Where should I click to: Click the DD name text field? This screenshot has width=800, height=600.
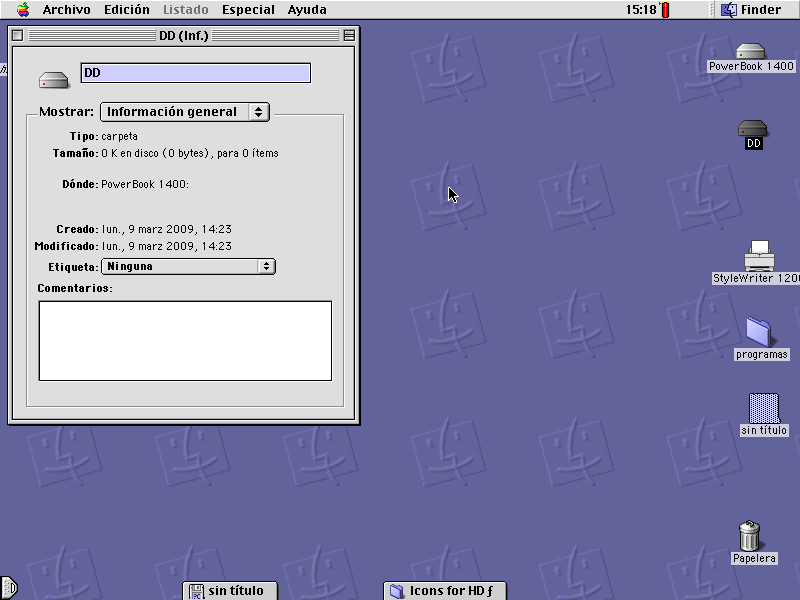195,73
